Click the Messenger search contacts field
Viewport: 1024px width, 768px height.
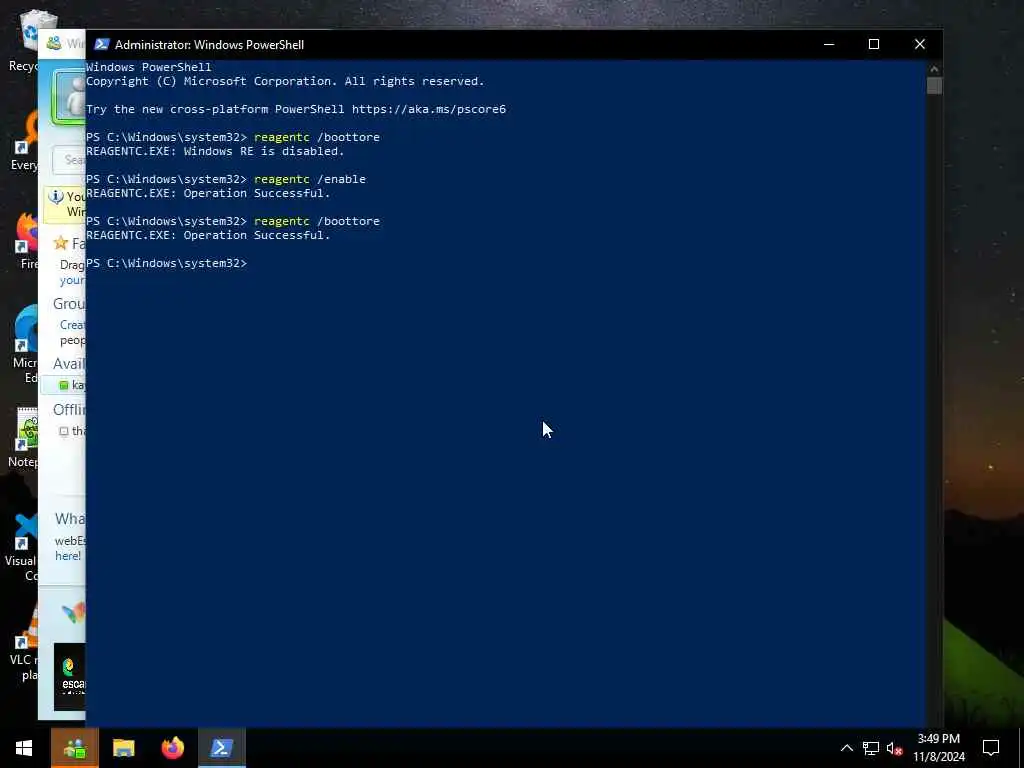[x=69, y=160]
